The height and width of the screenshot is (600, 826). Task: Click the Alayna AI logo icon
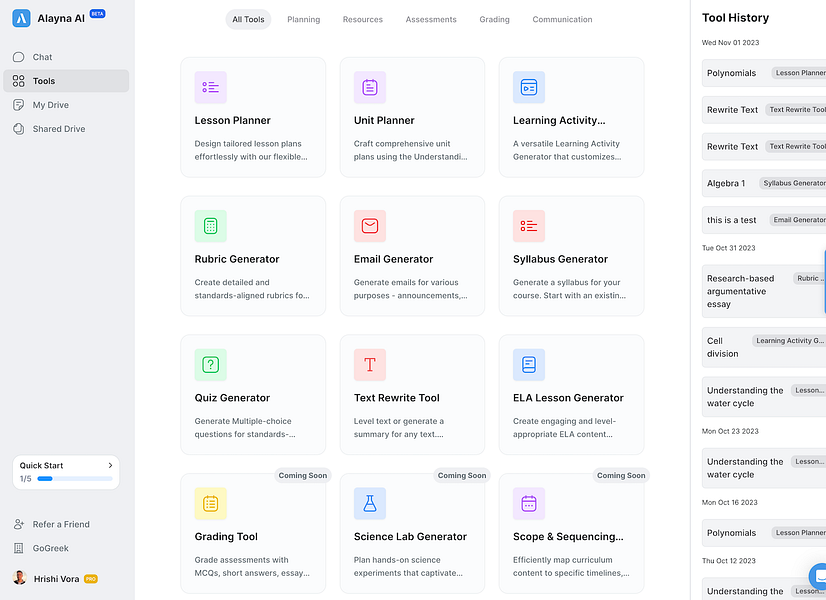coord(21,18)
